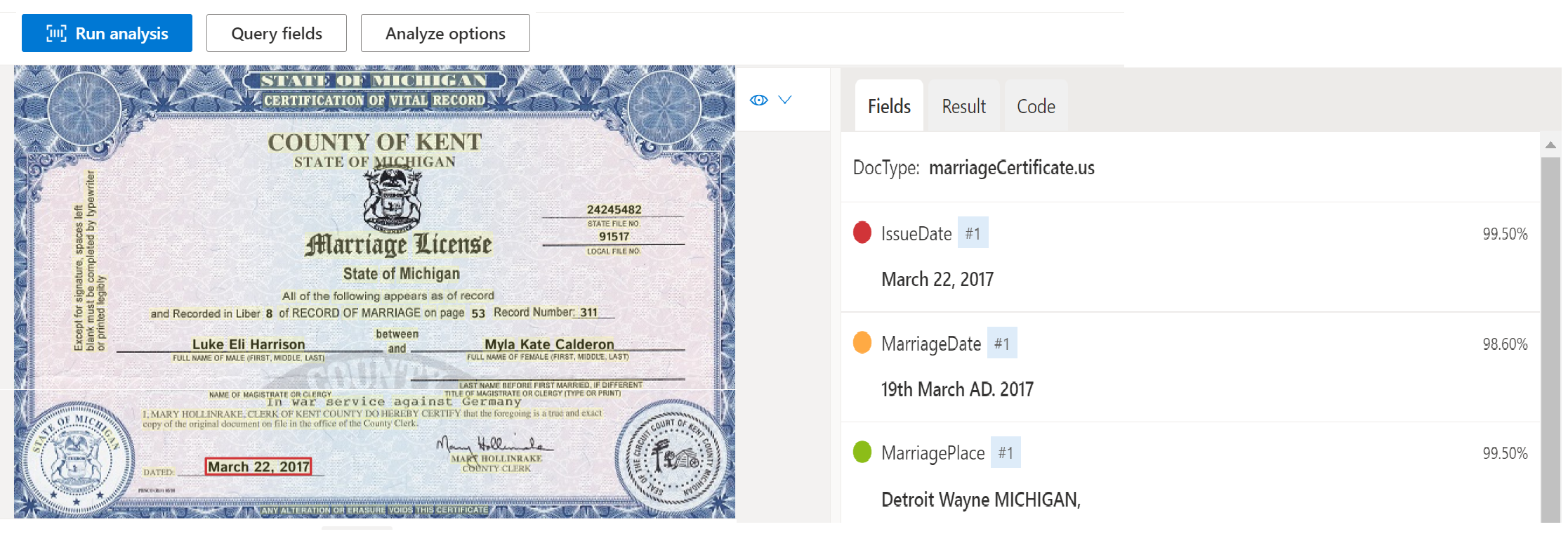1568x534 pixels.
Task: Click the name Myla Kate Calderon on certificate
Action: [x=549, y=344]
